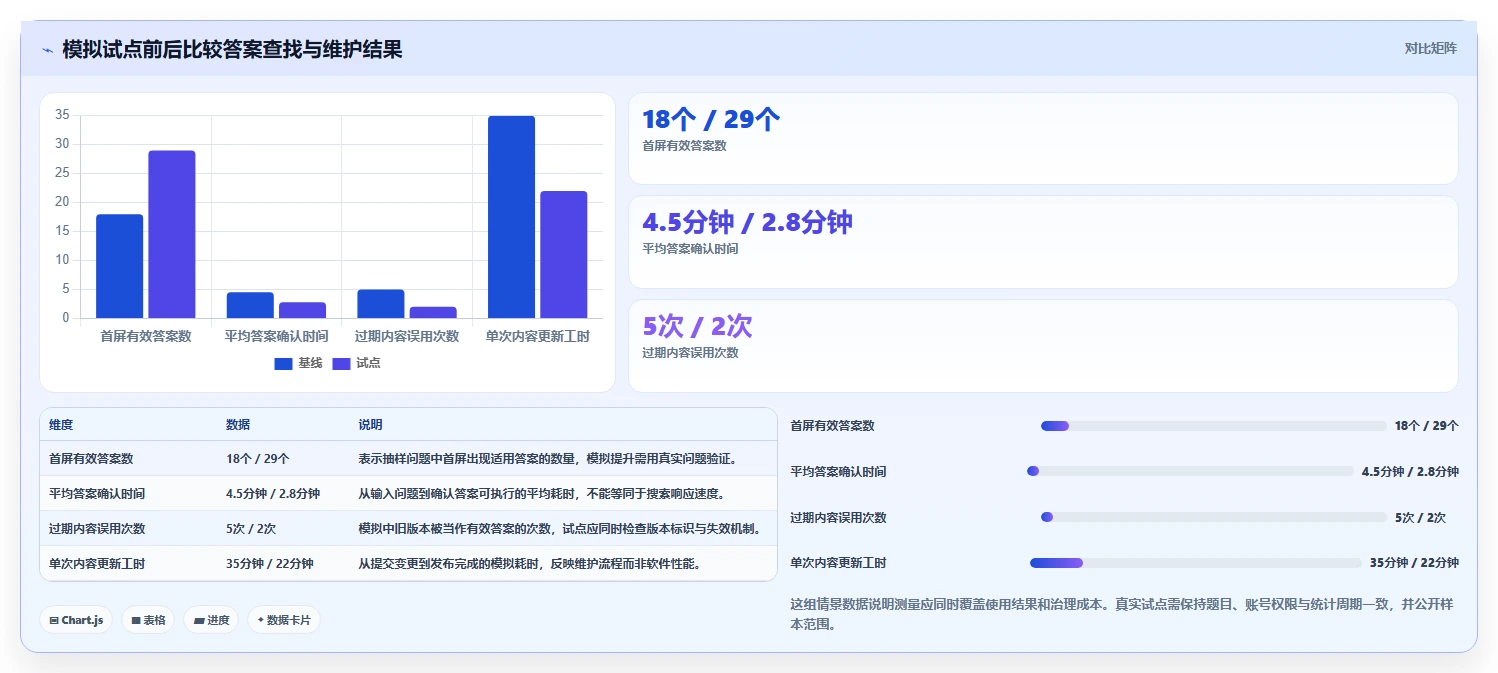1498x673 pixels.
Task: Toggle the 基线 legend item in chart
Action: click(x=298, y=363)
